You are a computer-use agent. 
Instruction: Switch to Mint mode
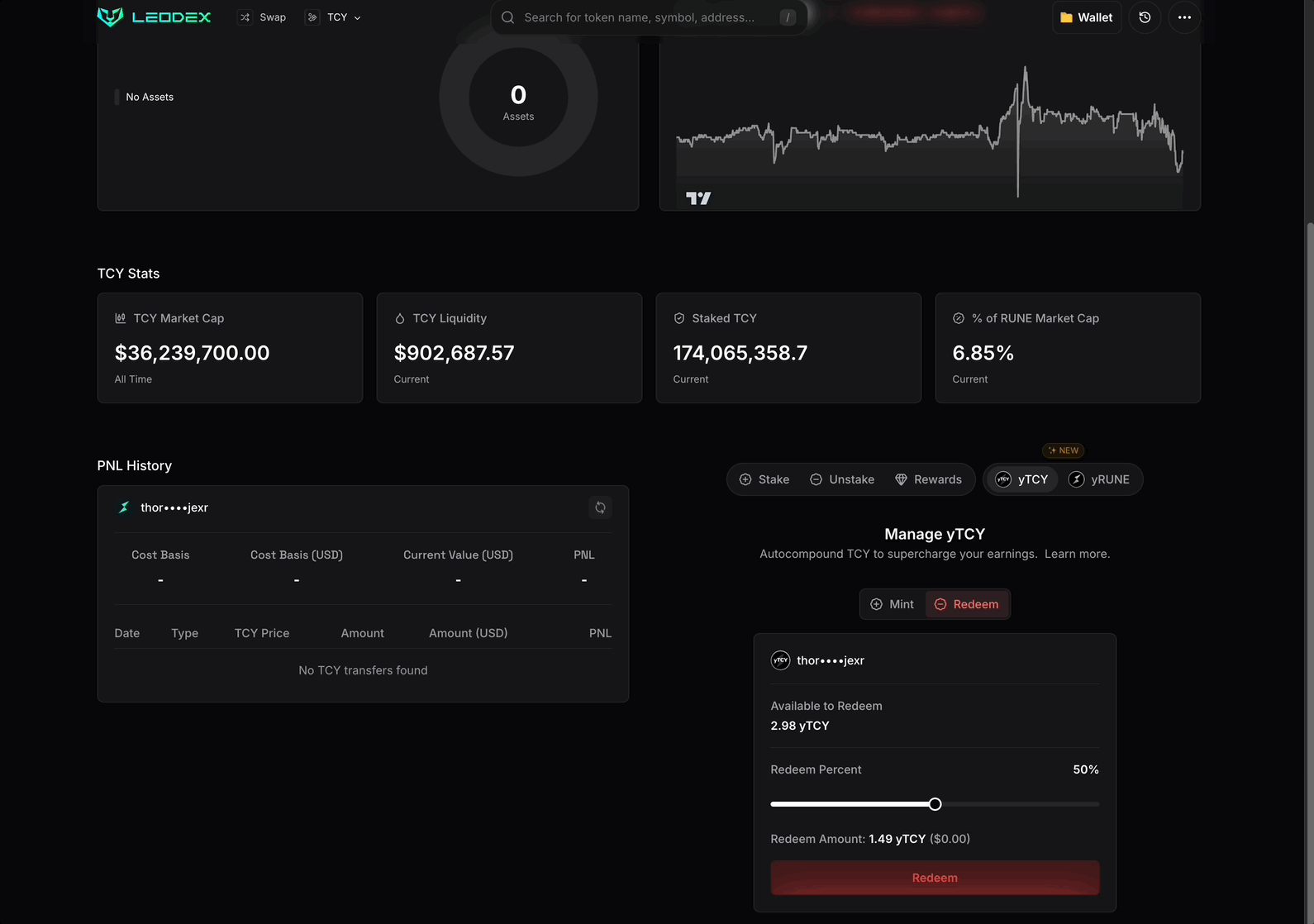[x=893, y=604]
